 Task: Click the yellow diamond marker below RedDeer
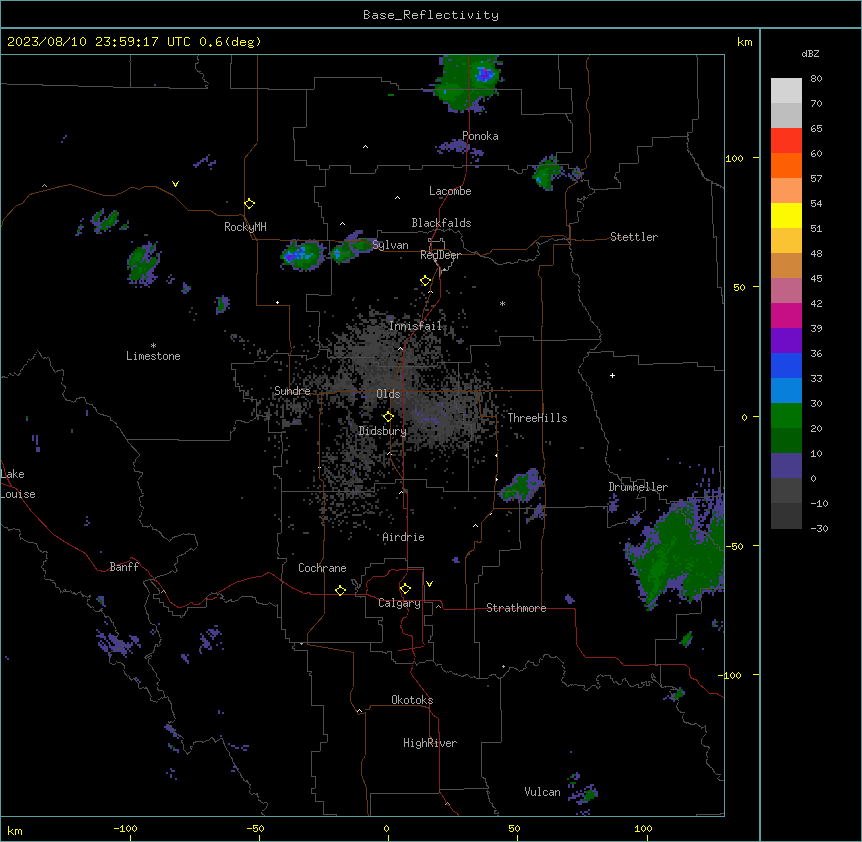425,281
